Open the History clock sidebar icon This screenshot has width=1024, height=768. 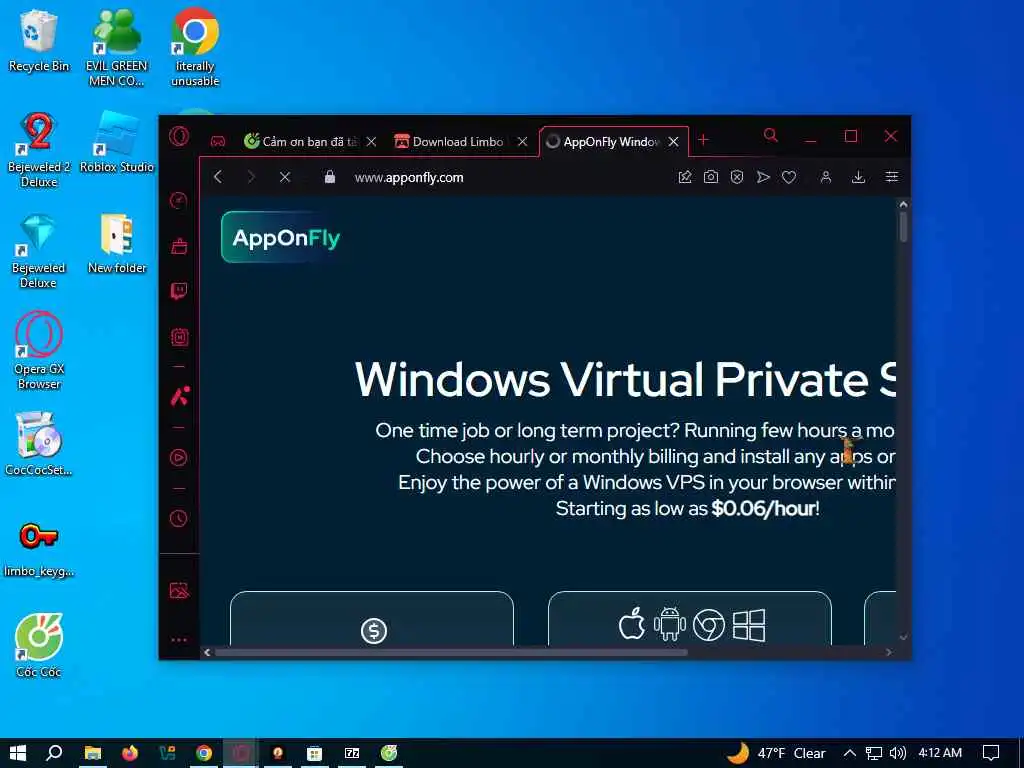coord(179,519)
